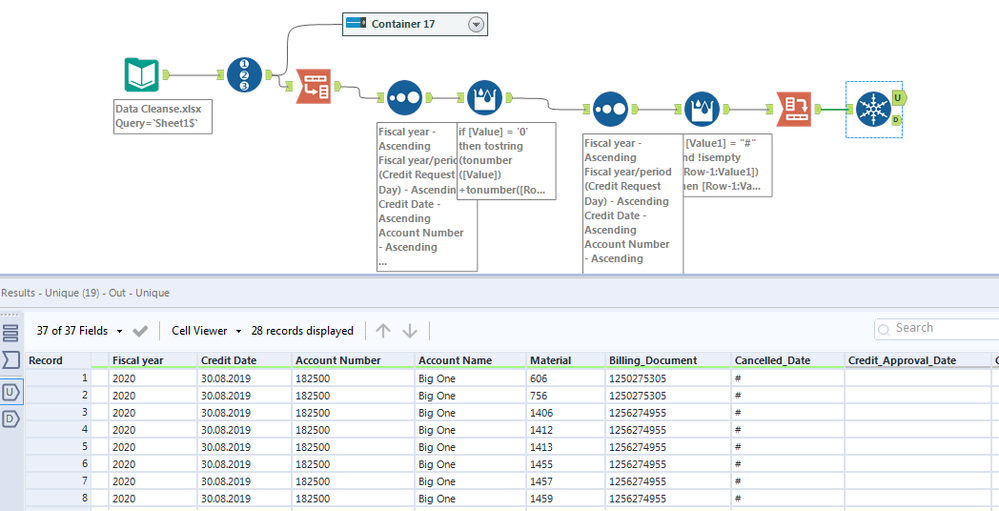Screen dimensions: 999x511
Task: Click the Unique tool's U output anchor
Action: coord(898,97)
